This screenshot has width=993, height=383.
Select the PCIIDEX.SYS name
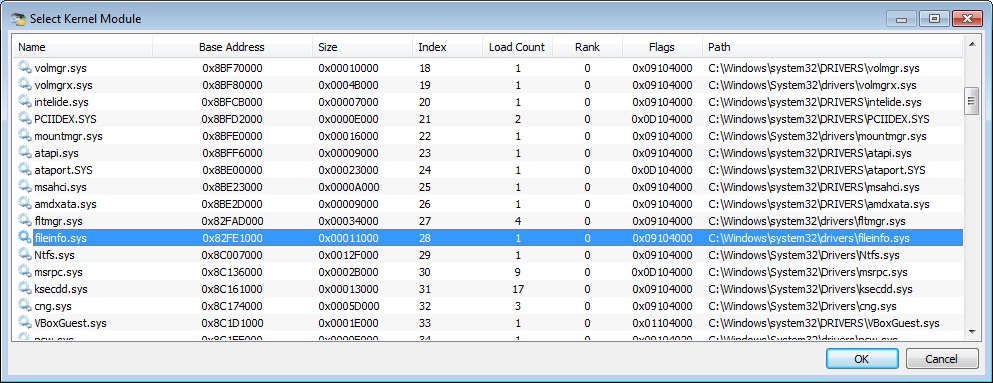tap(65, 119)
